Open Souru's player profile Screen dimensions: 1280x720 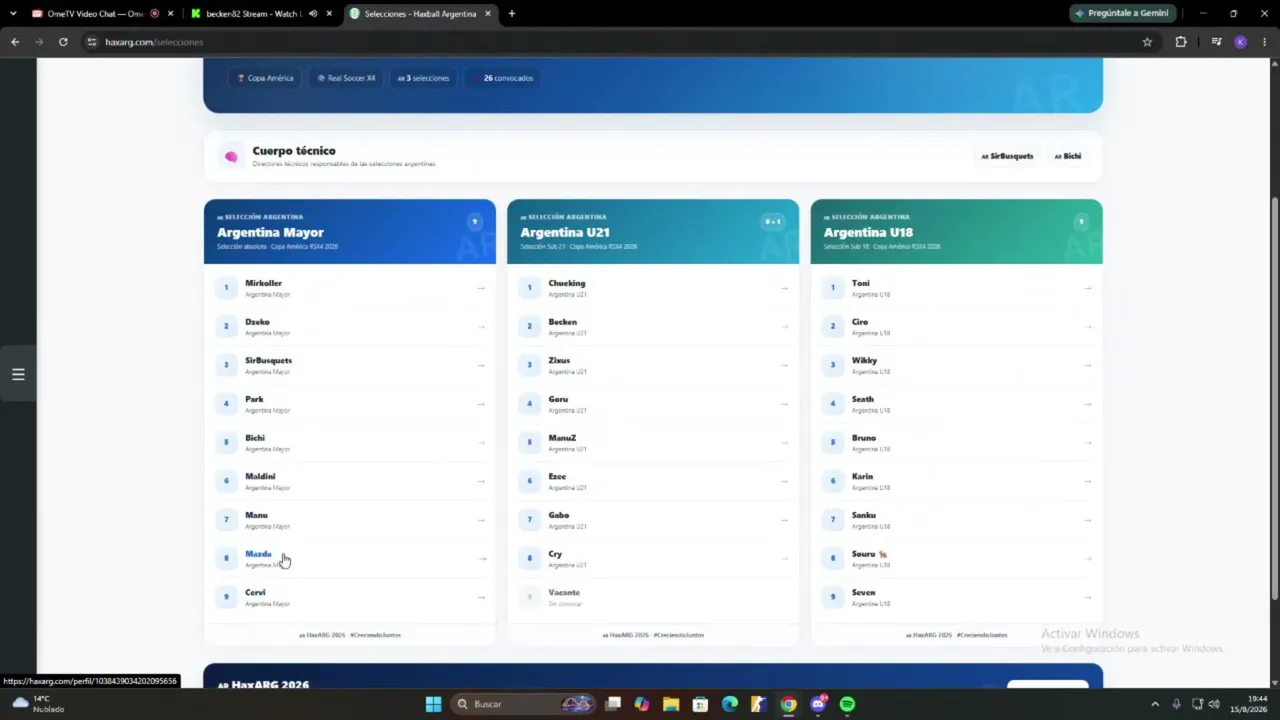click(x=956, y=559)
